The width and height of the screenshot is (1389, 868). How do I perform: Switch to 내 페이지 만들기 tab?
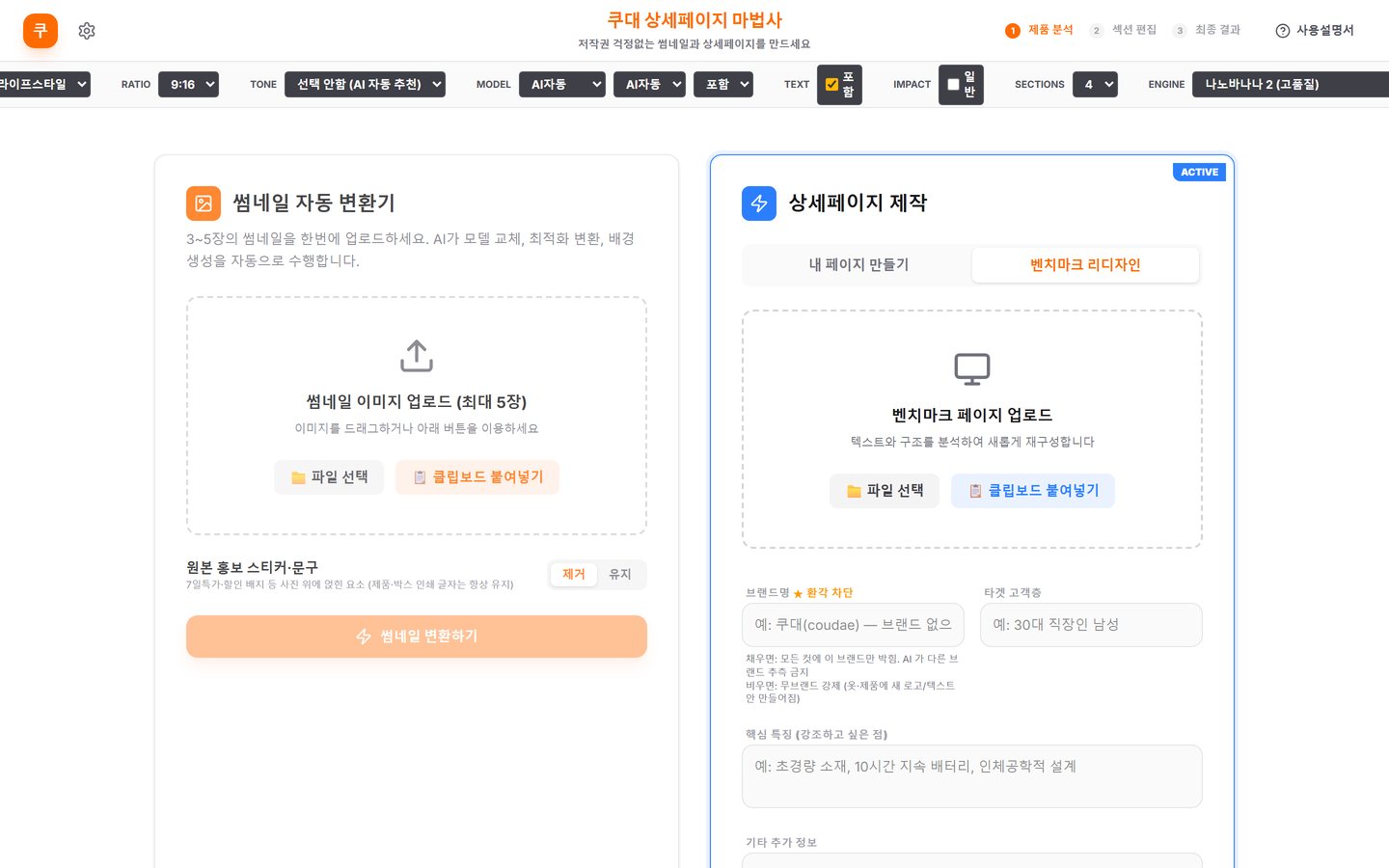coord(858,264)
